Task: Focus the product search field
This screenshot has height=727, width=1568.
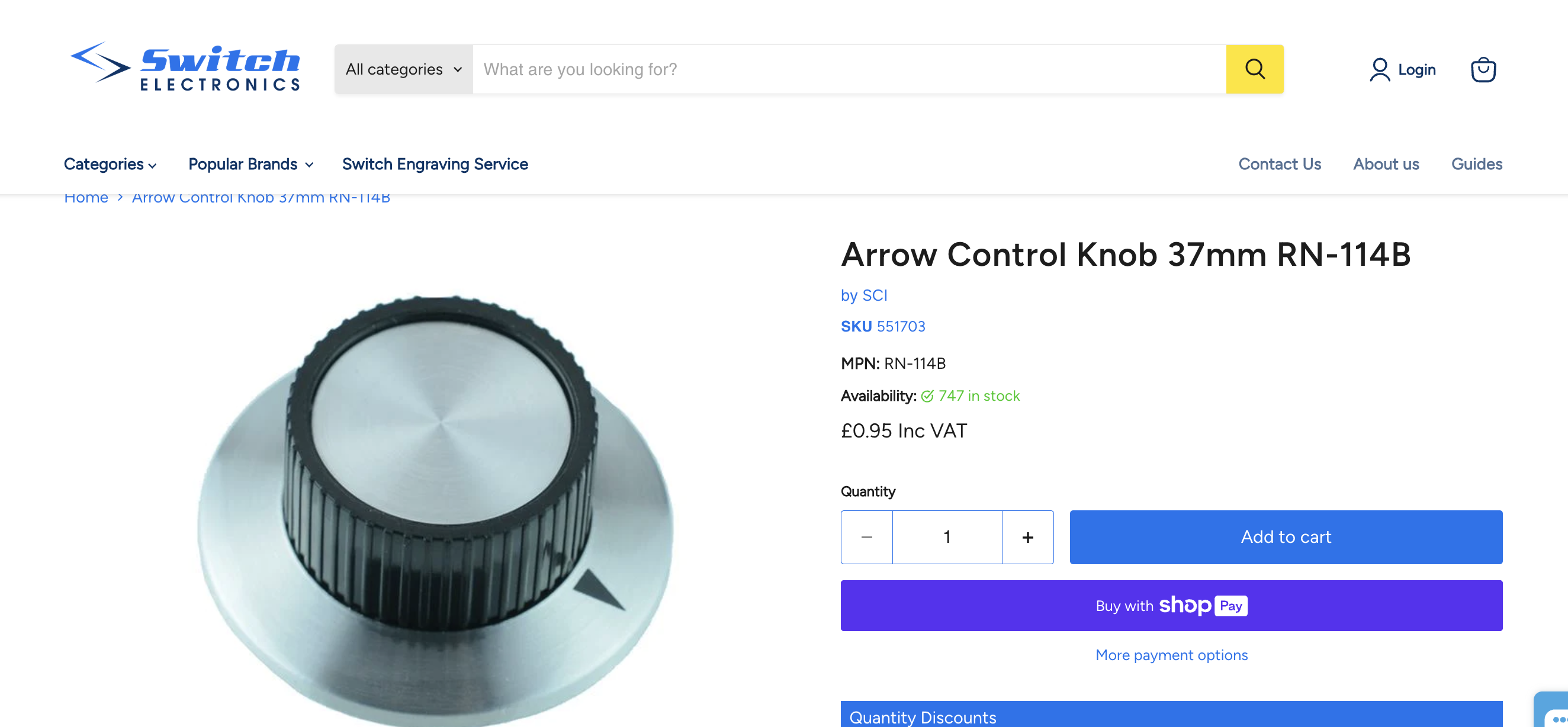Action: click(849, 69)
